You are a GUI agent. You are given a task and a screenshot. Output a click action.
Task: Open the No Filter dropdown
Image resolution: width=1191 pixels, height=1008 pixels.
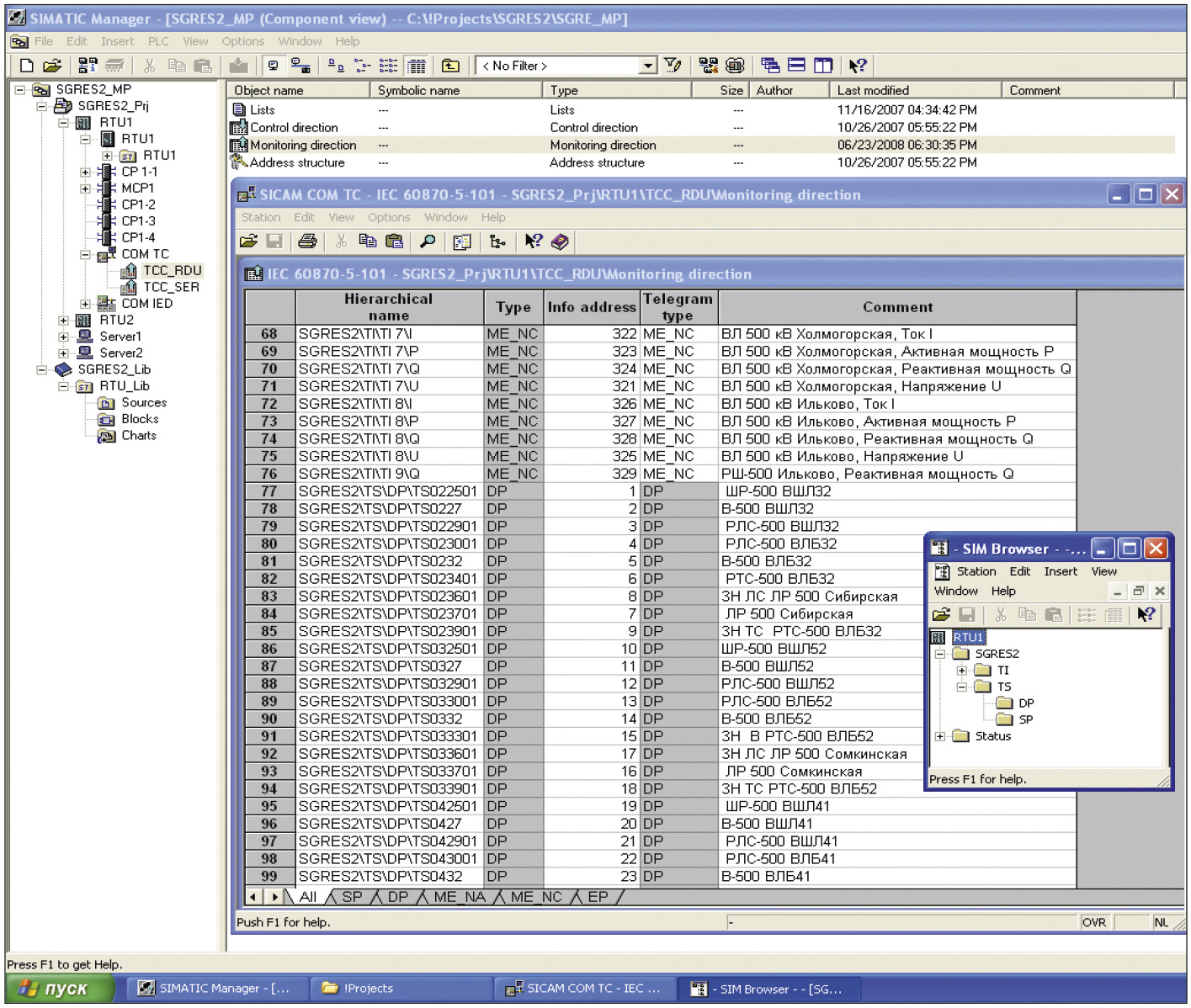pos(648,66)
